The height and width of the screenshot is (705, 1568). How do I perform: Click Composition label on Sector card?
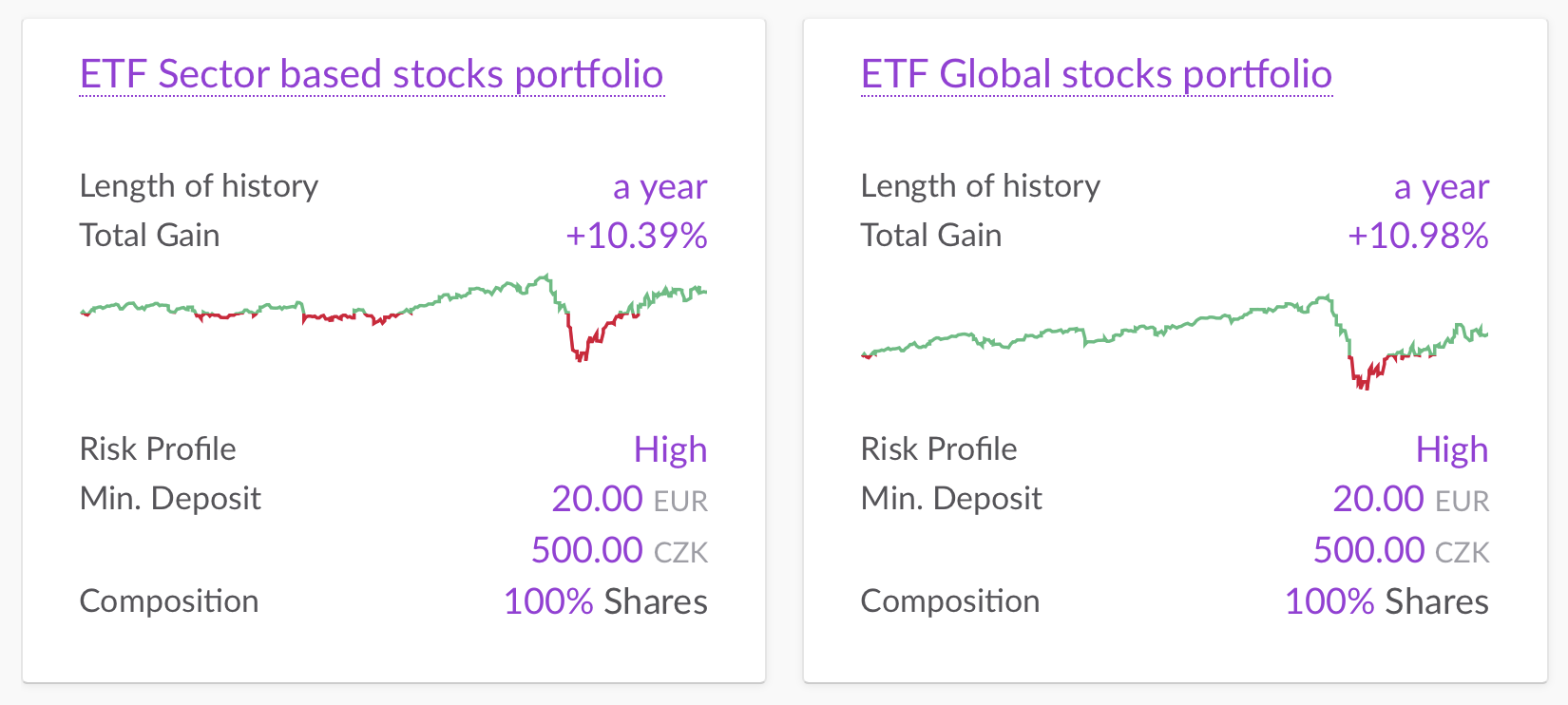[169, 601]
